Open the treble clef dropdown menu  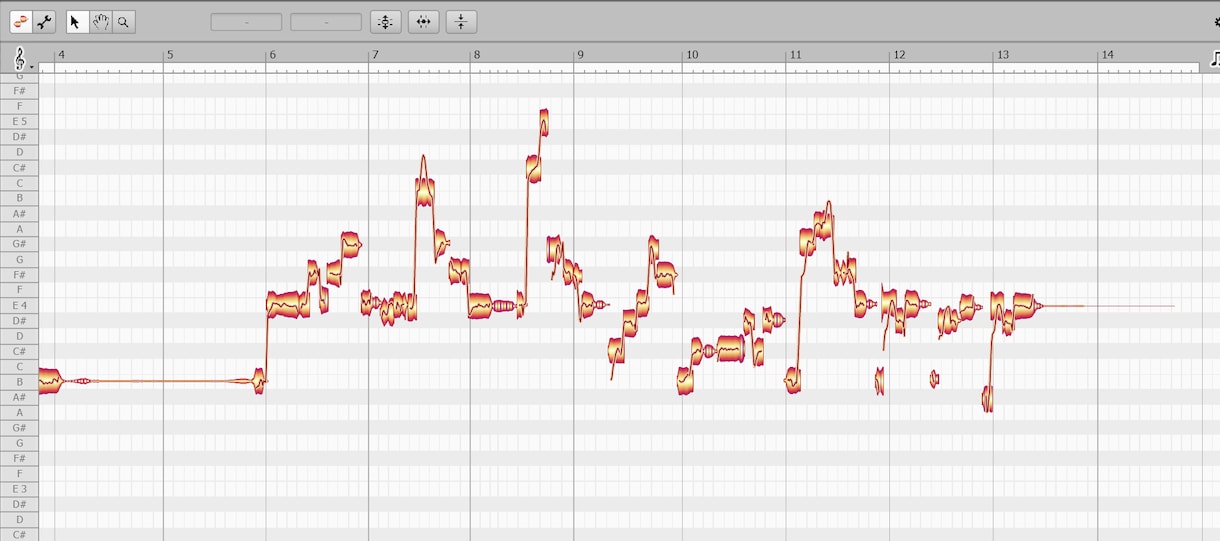[x=21, y=58]
